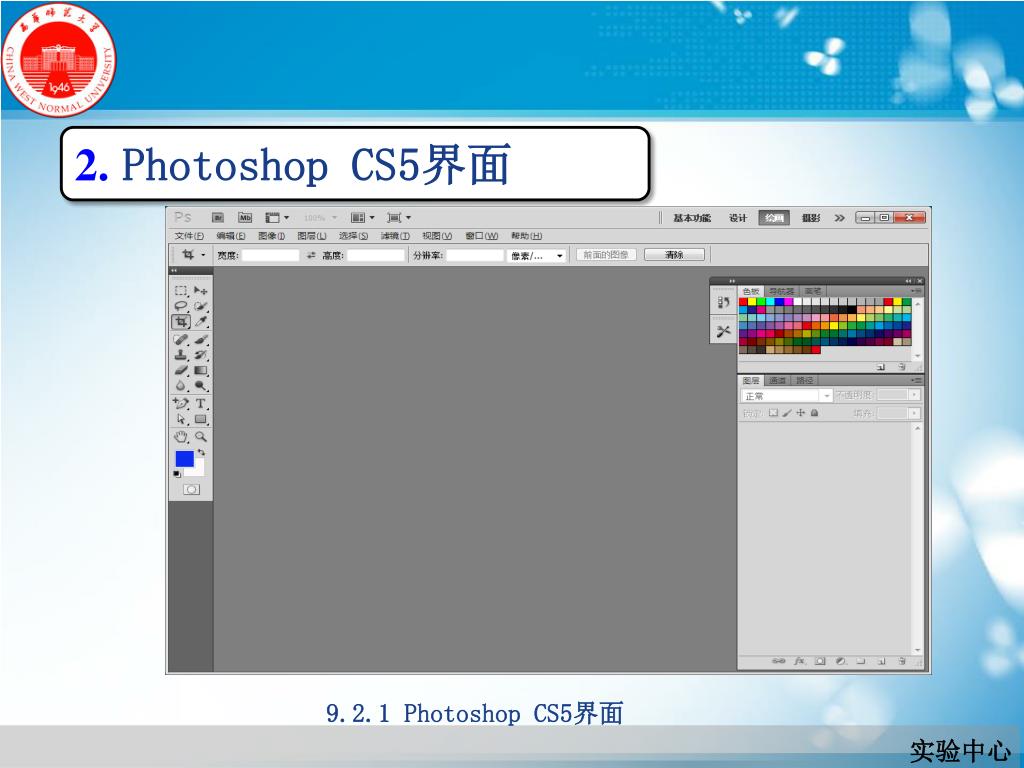Open the 文件(F) menu
The image size is (1024, 768).
[189, 236]
